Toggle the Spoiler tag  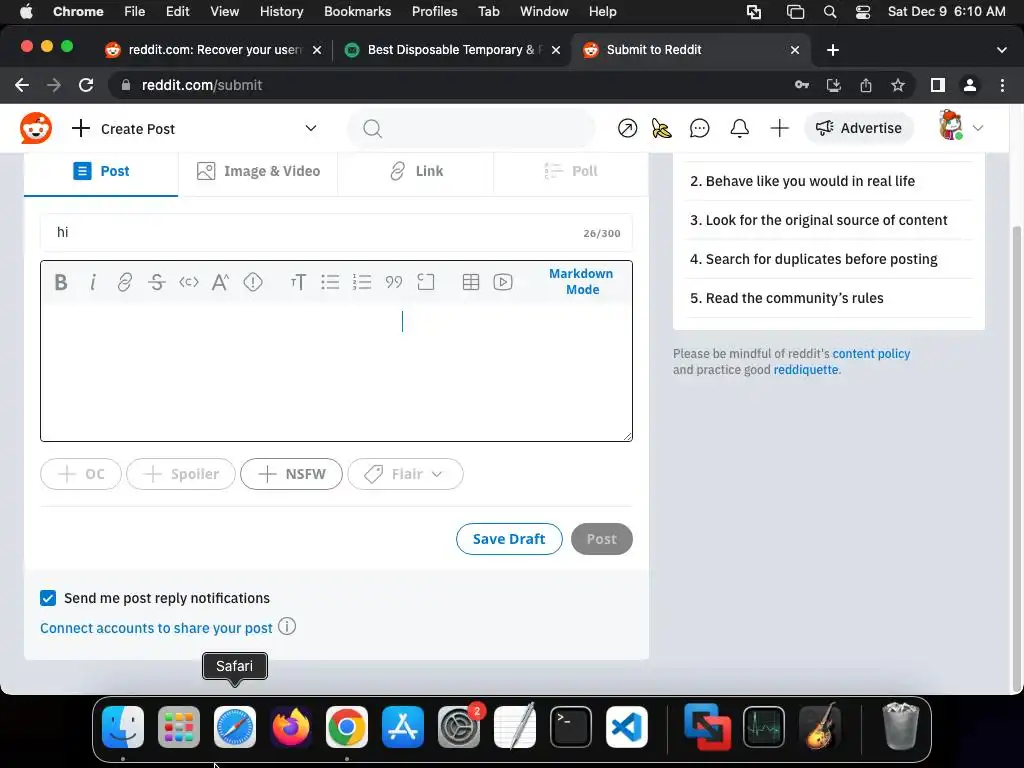181,474
